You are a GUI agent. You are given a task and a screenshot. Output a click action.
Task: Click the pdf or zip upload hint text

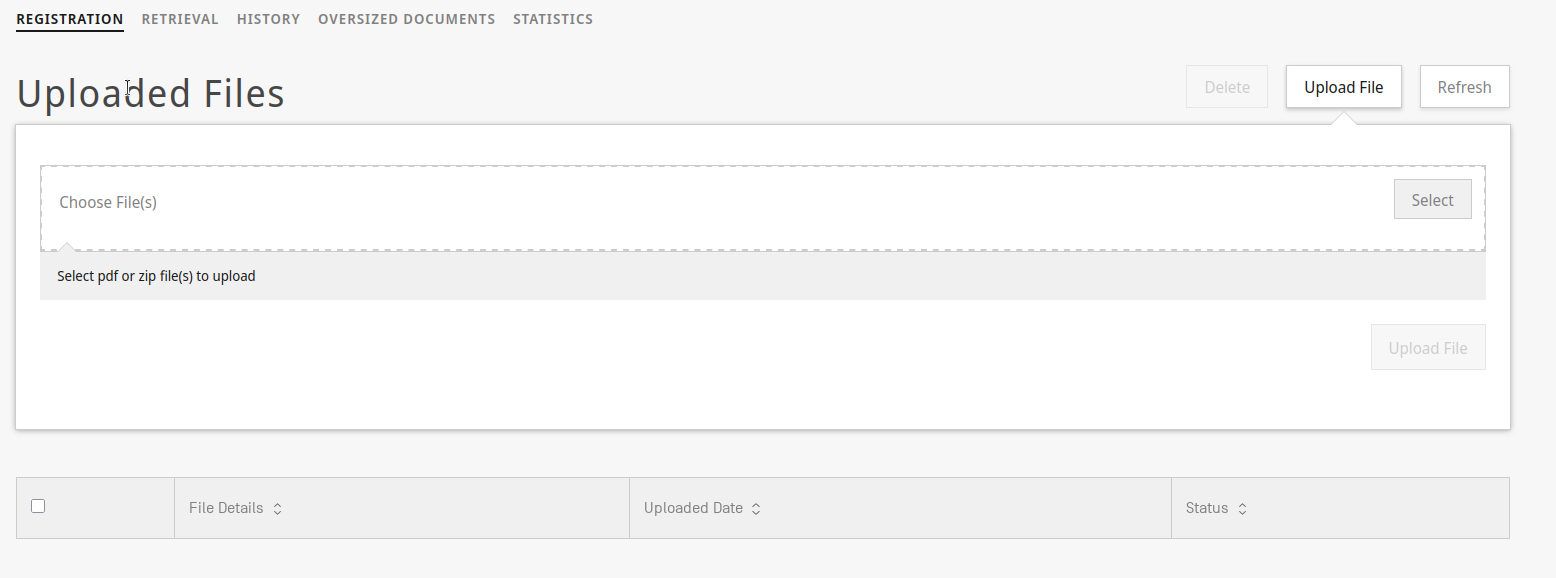coord(156,276)
